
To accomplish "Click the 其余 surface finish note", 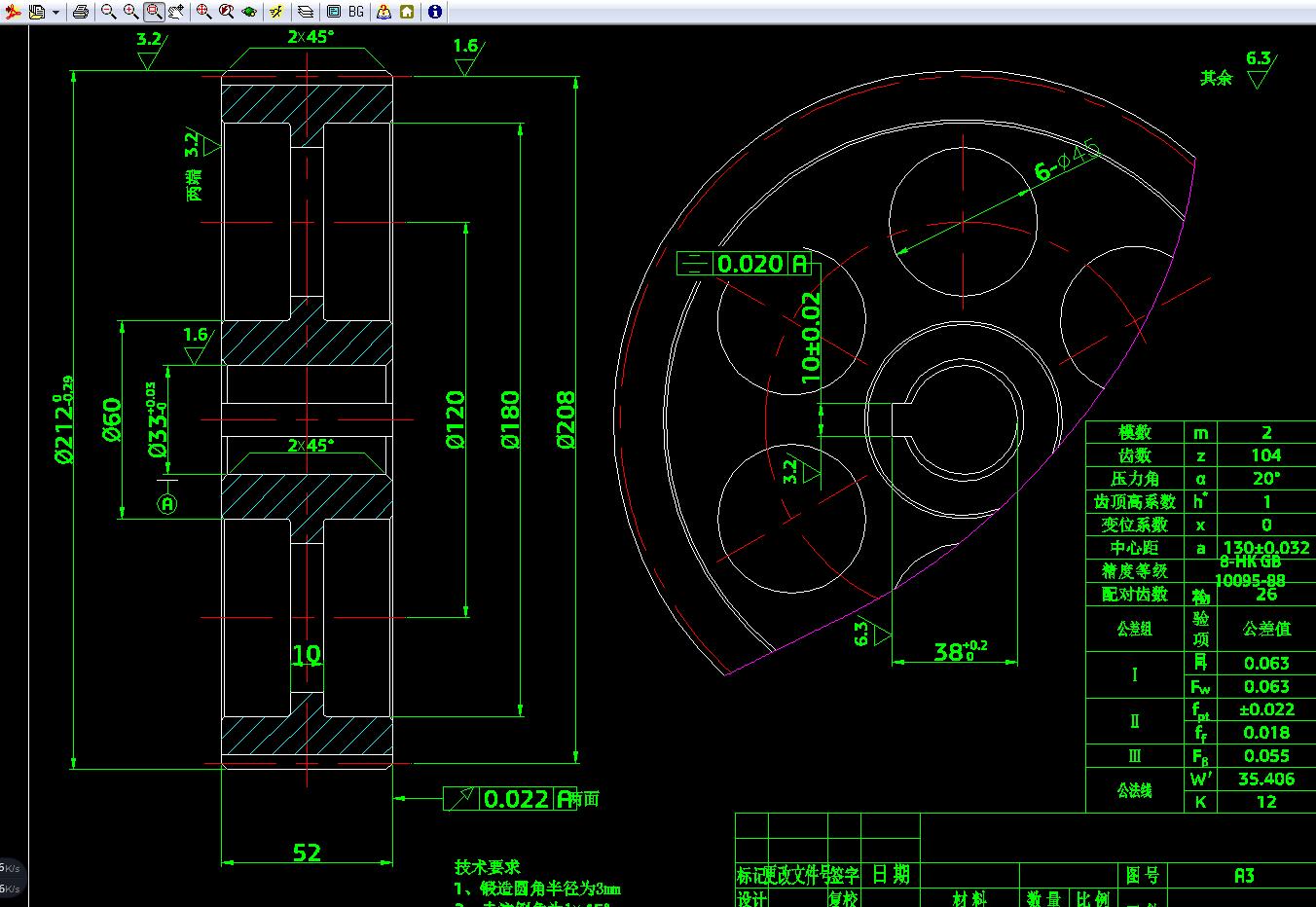I will (1216, 78).
